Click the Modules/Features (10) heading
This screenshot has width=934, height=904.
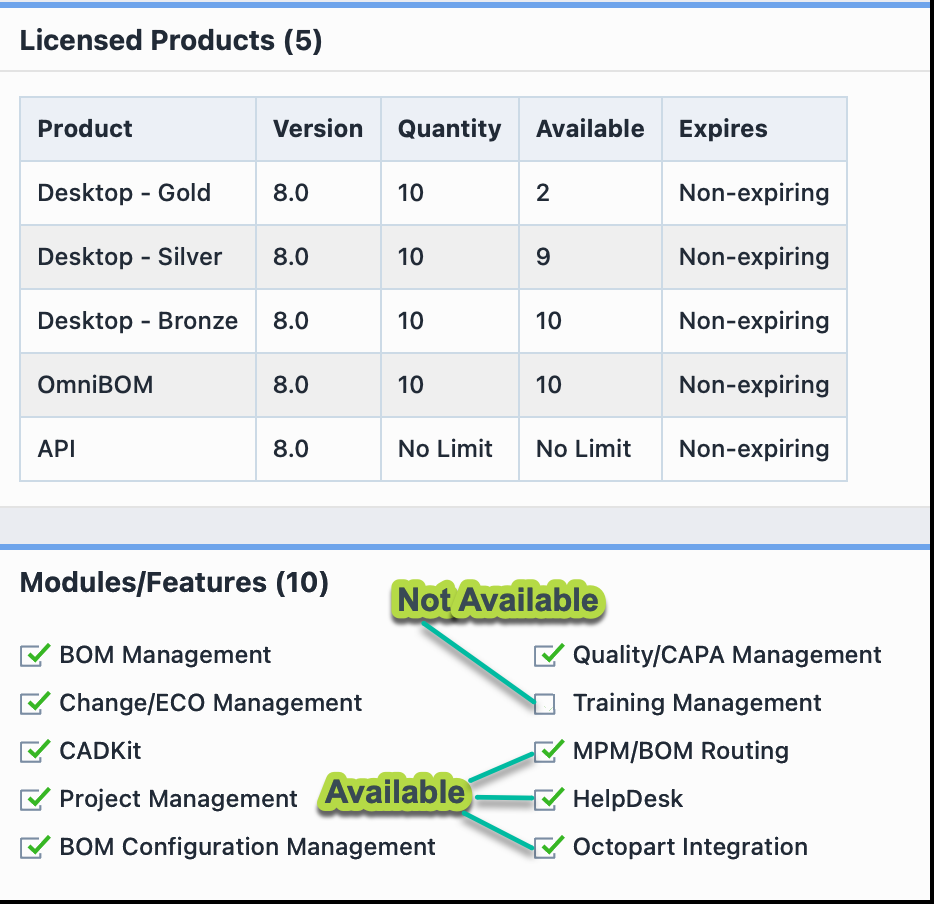[174, 583]
